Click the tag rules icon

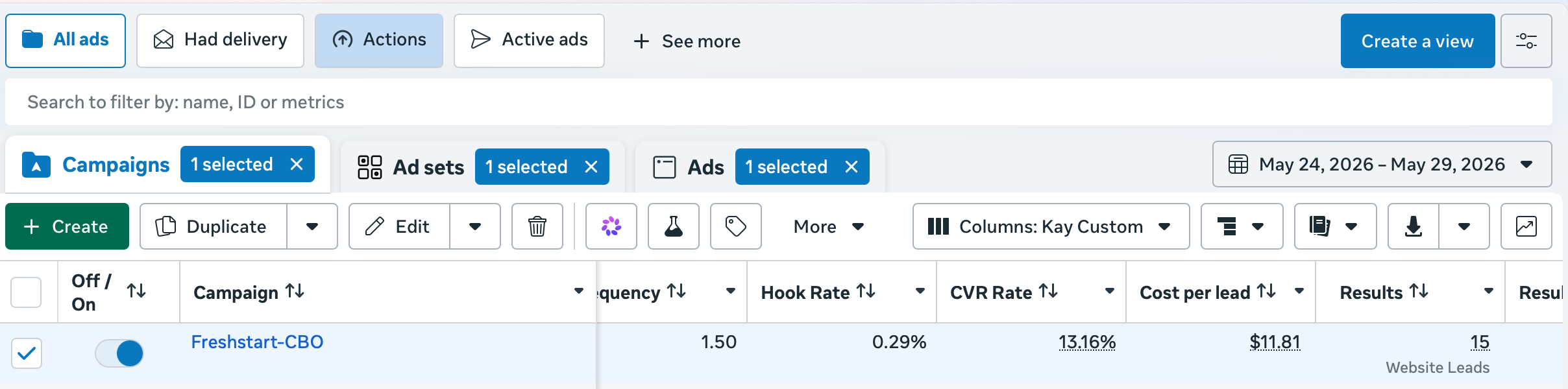point(735,226)
